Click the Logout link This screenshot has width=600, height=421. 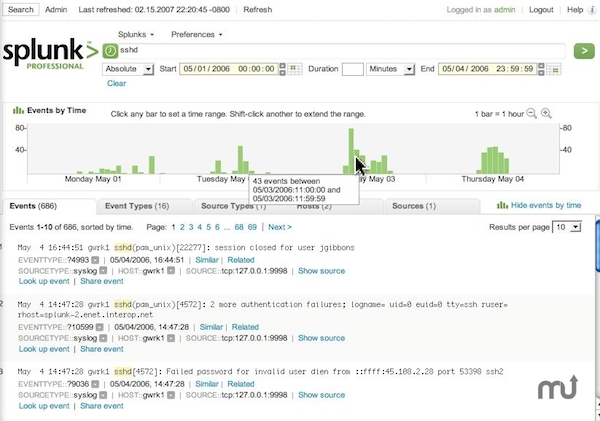[x=541, y=10]
